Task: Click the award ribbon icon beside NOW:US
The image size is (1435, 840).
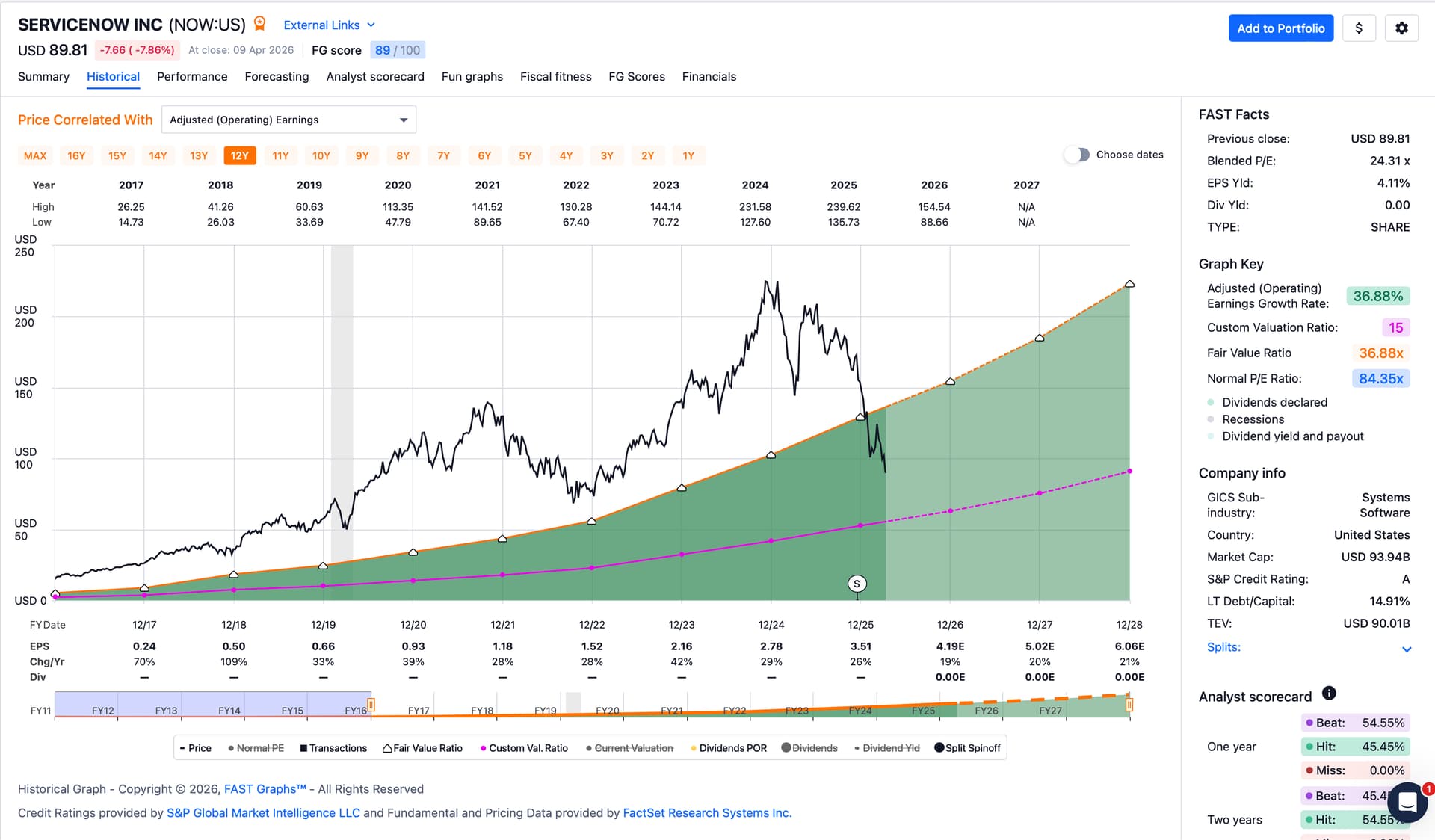Action: coord(260,24)
